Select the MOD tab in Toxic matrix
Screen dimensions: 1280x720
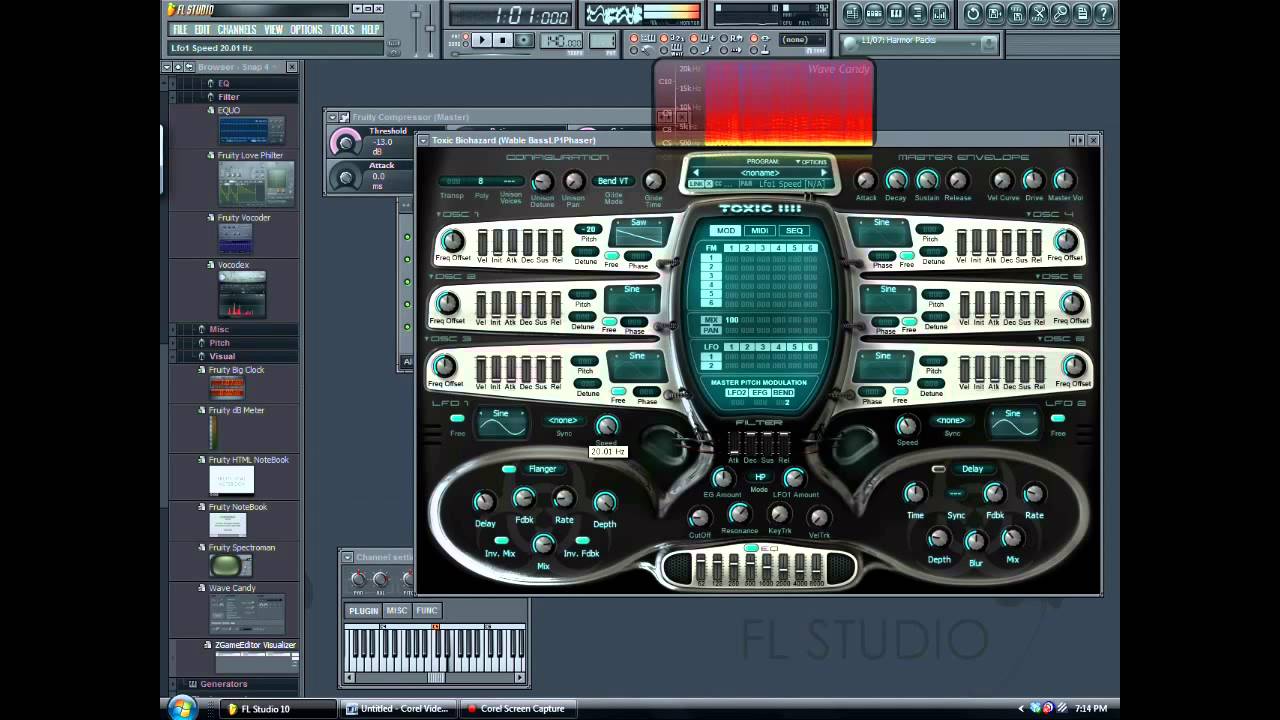pos(726,231)
